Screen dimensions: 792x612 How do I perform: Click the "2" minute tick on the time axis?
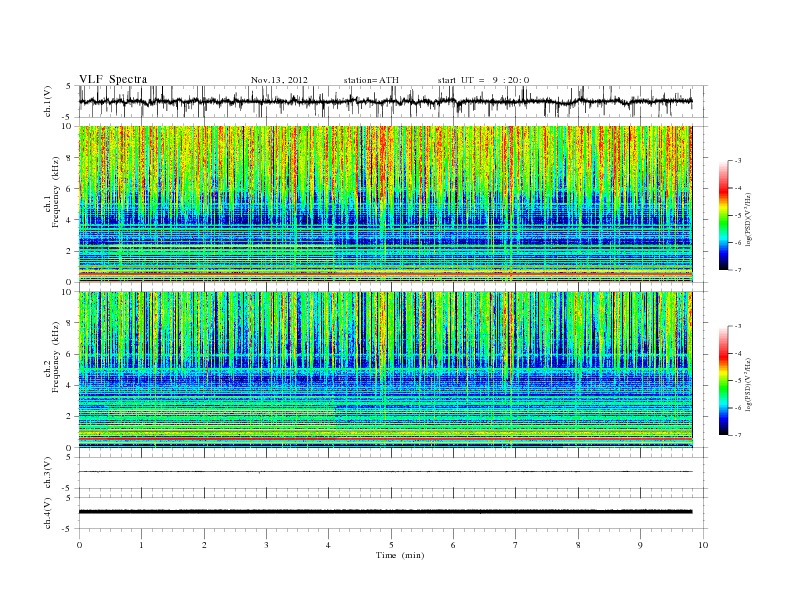[204, 545]
